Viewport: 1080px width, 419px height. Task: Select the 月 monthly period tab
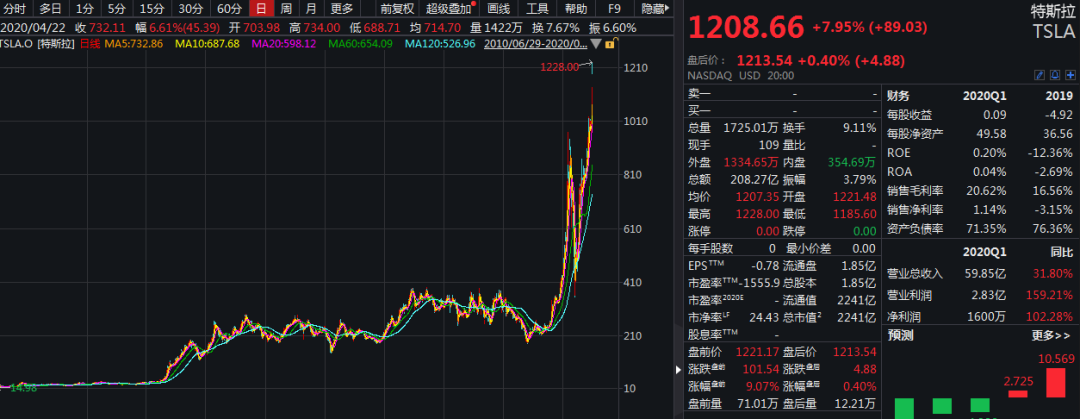(x=310, y=8)
